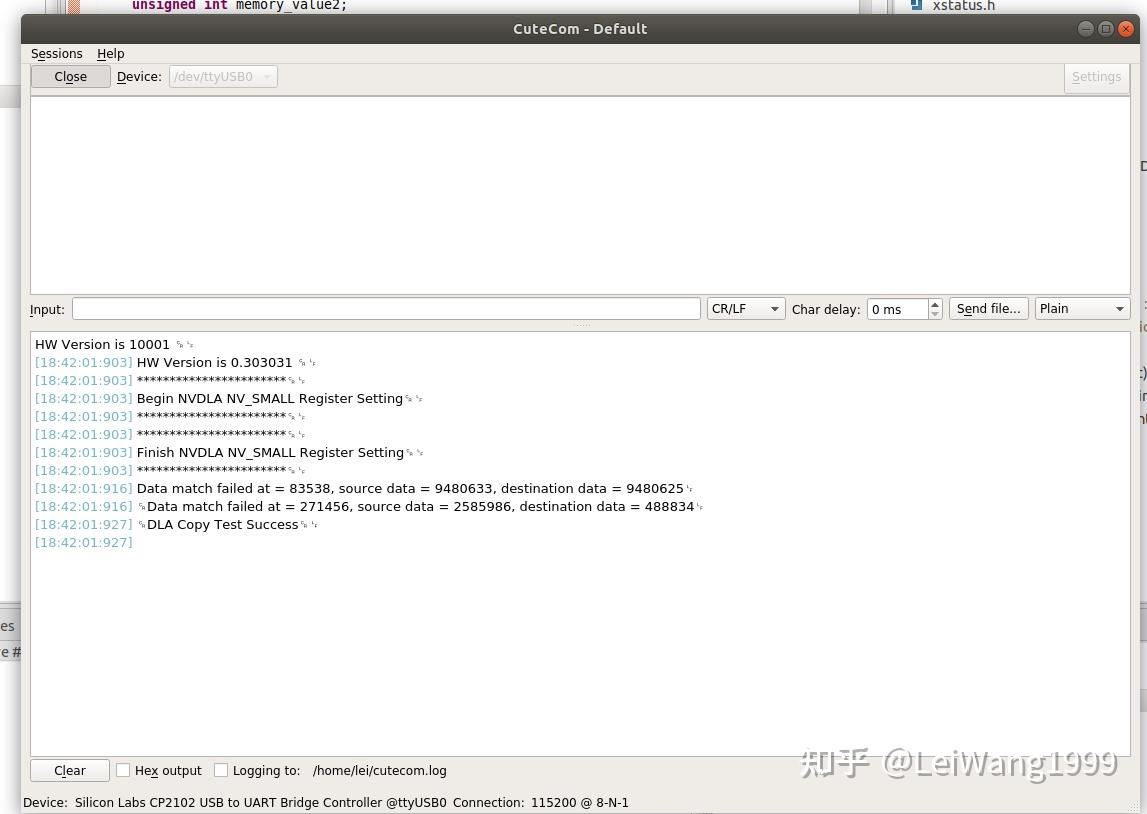The image size is (1147, 814).
Task: Click Send file... to transmit a file
Action: point(988,308)
